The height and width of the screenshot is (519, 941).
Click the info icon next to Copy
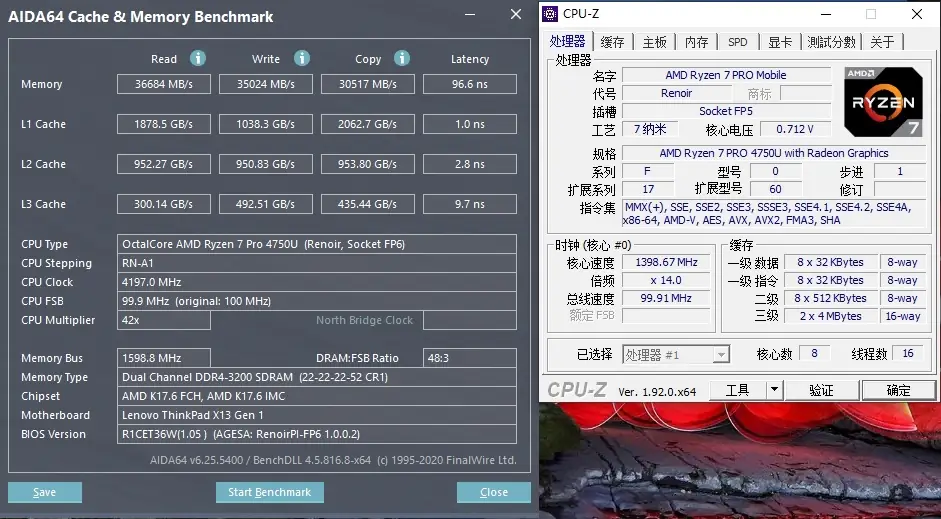pyautogui.click(x=401, y=58)
